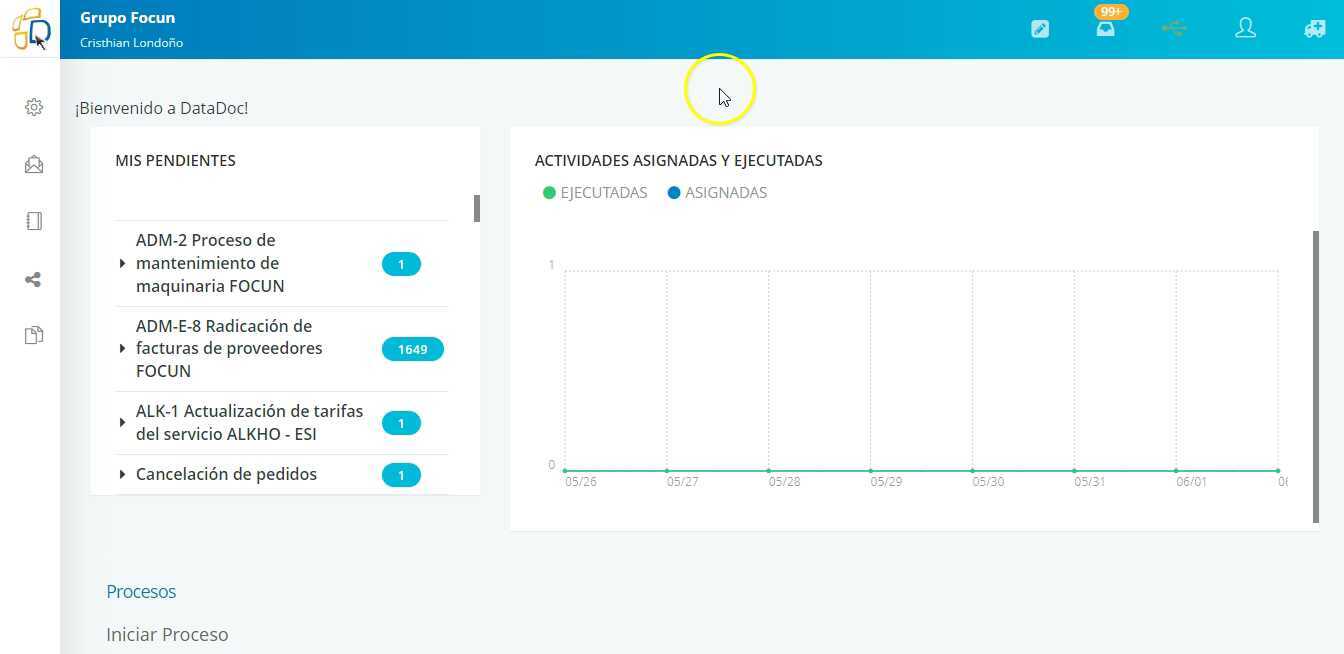Open the documents icon at sidebar bottom

point(34,334)
